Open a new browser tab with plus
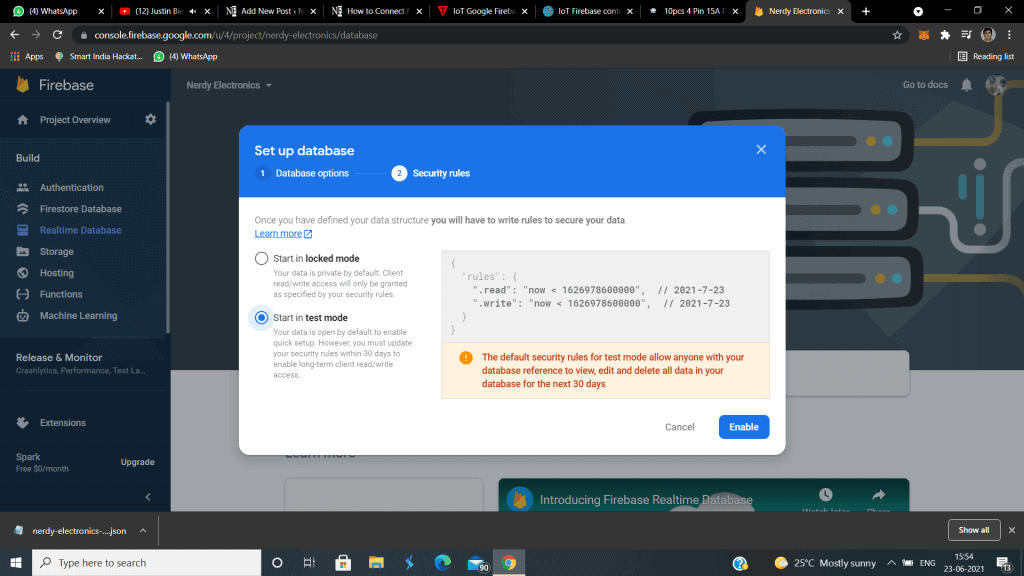 (x=866, y=11)
